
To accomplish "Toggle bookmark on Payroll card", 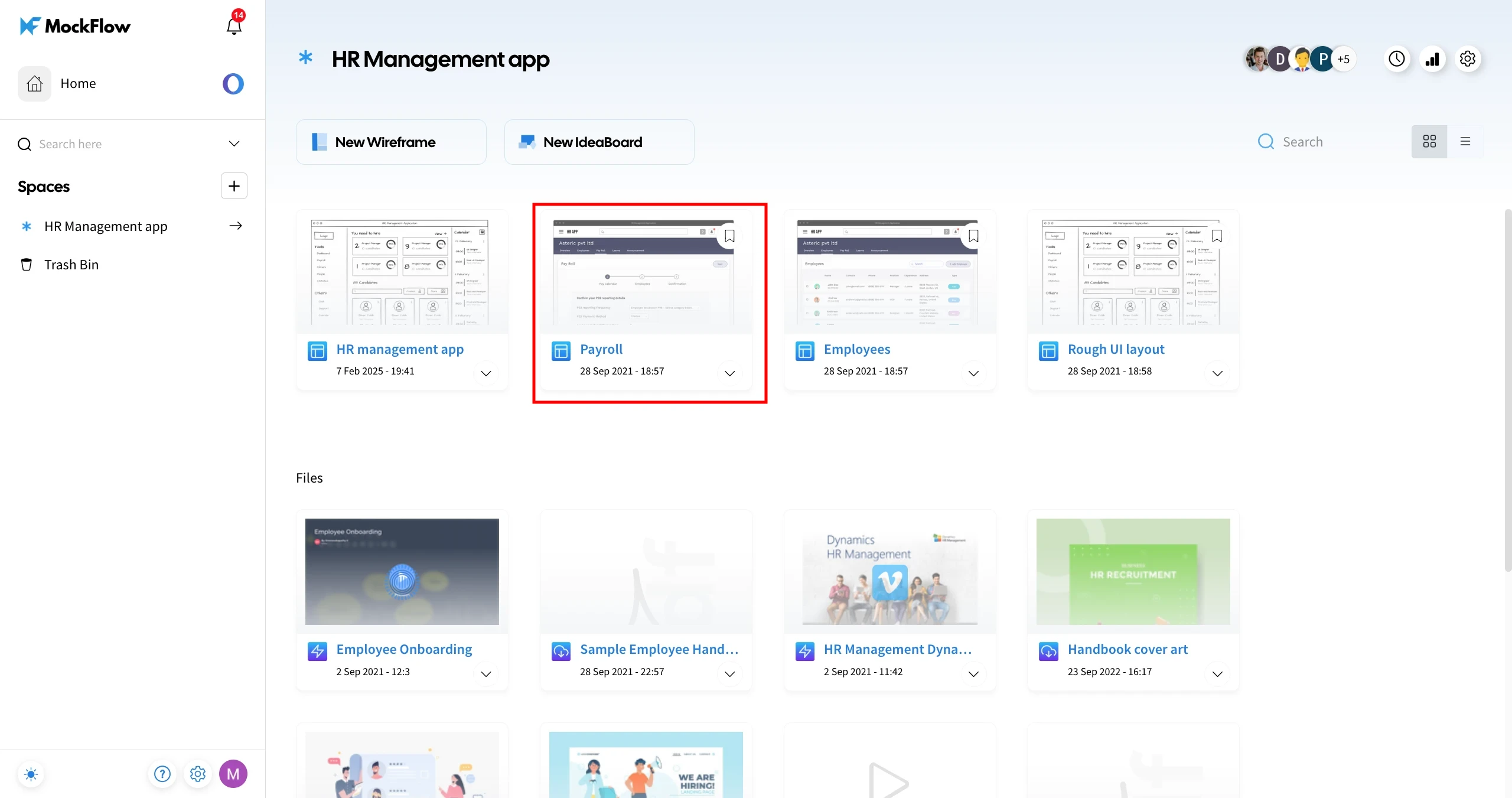I will [x=729, y=236].
